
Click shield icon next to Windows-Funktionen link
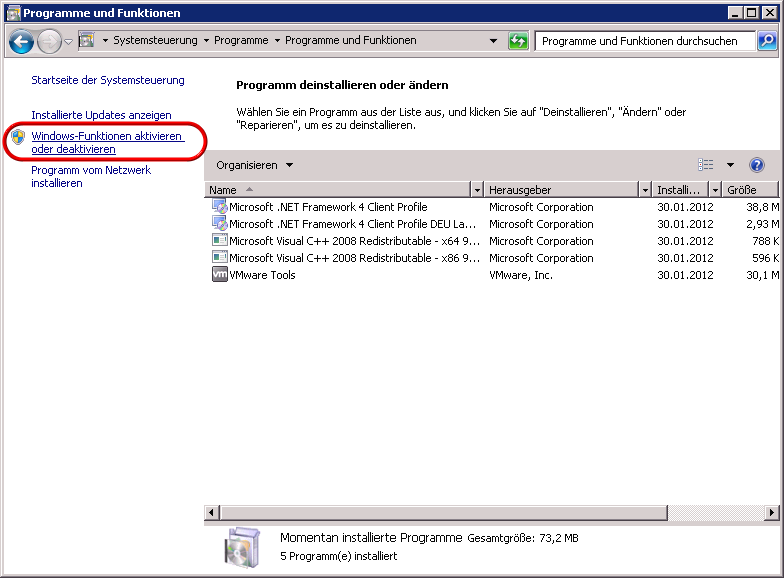click(18, 136)
